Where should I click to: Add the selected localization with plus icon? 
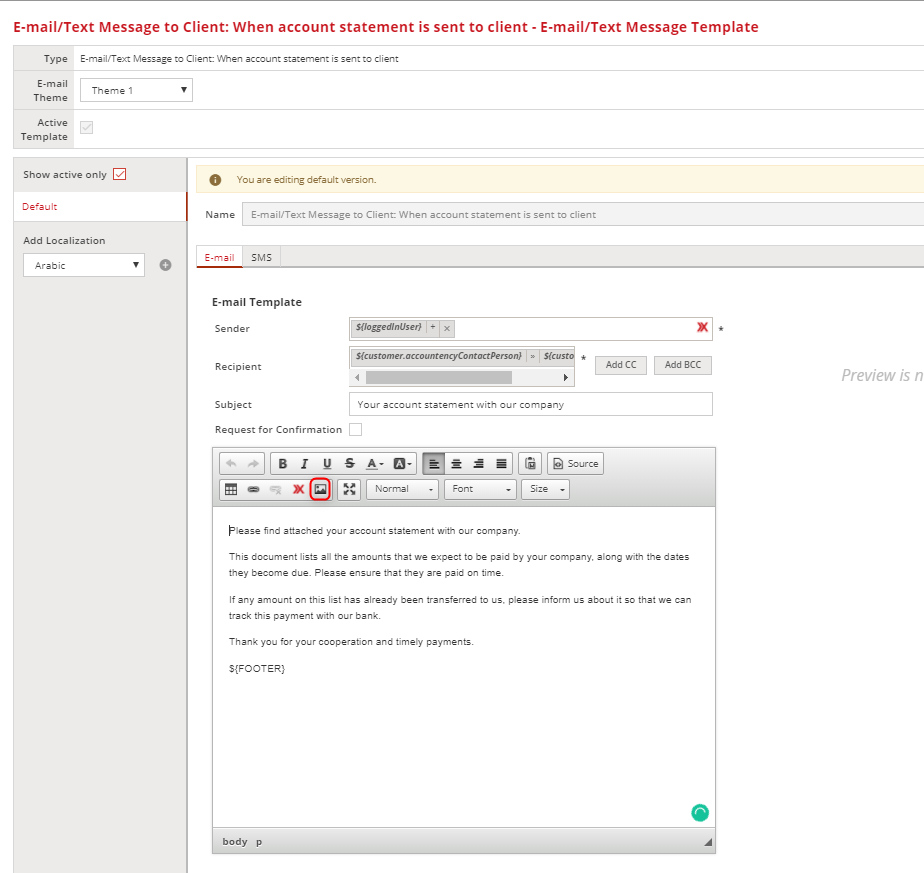166,265
